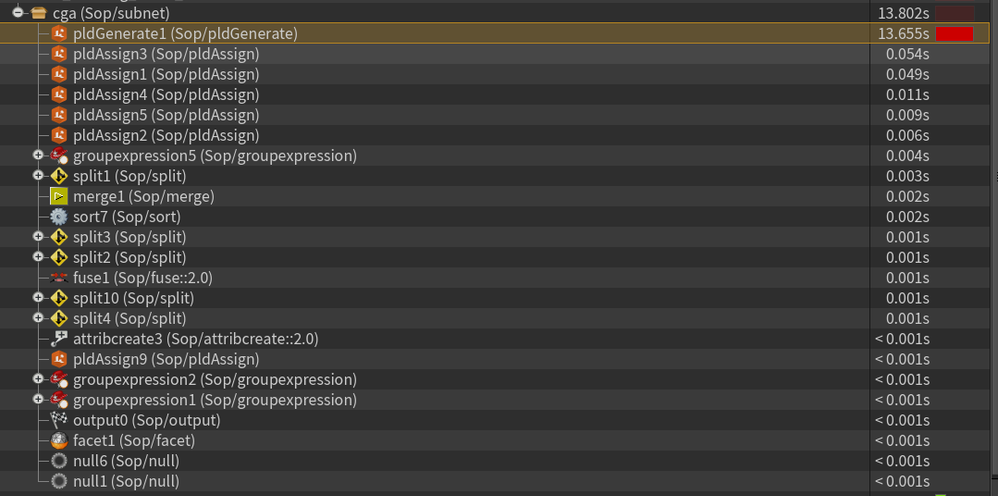The height and width of the screenshot is (496, 998).
Task: Click the null6 node icon
Action: [59, 461]
